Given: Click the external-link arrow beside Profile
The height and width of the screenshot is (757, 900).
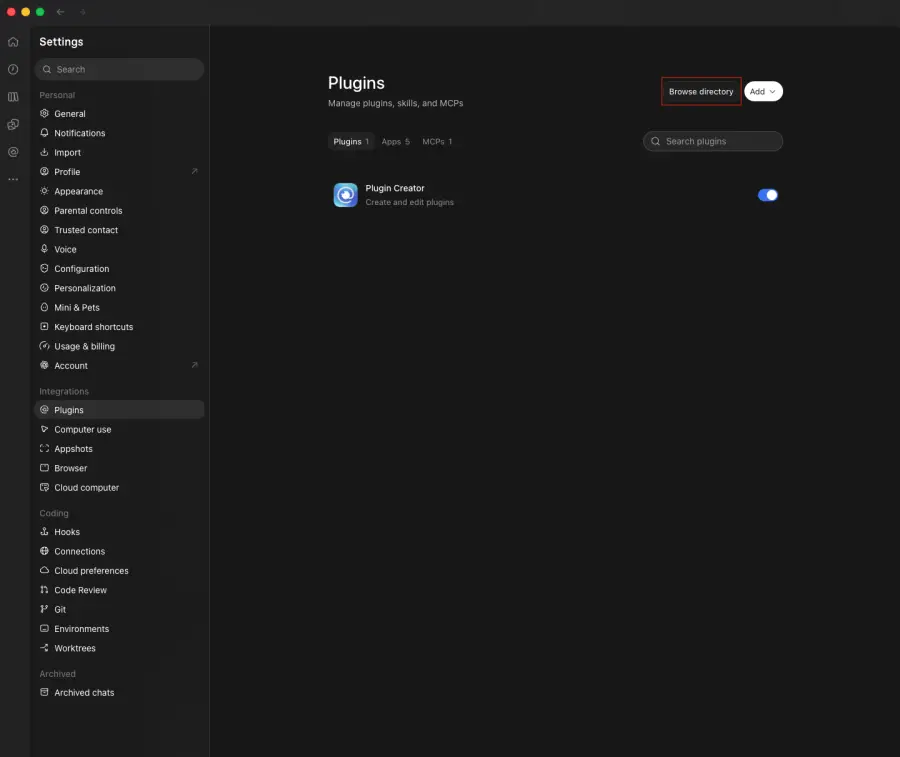Looking at the screenshot, I should (195, 171).
